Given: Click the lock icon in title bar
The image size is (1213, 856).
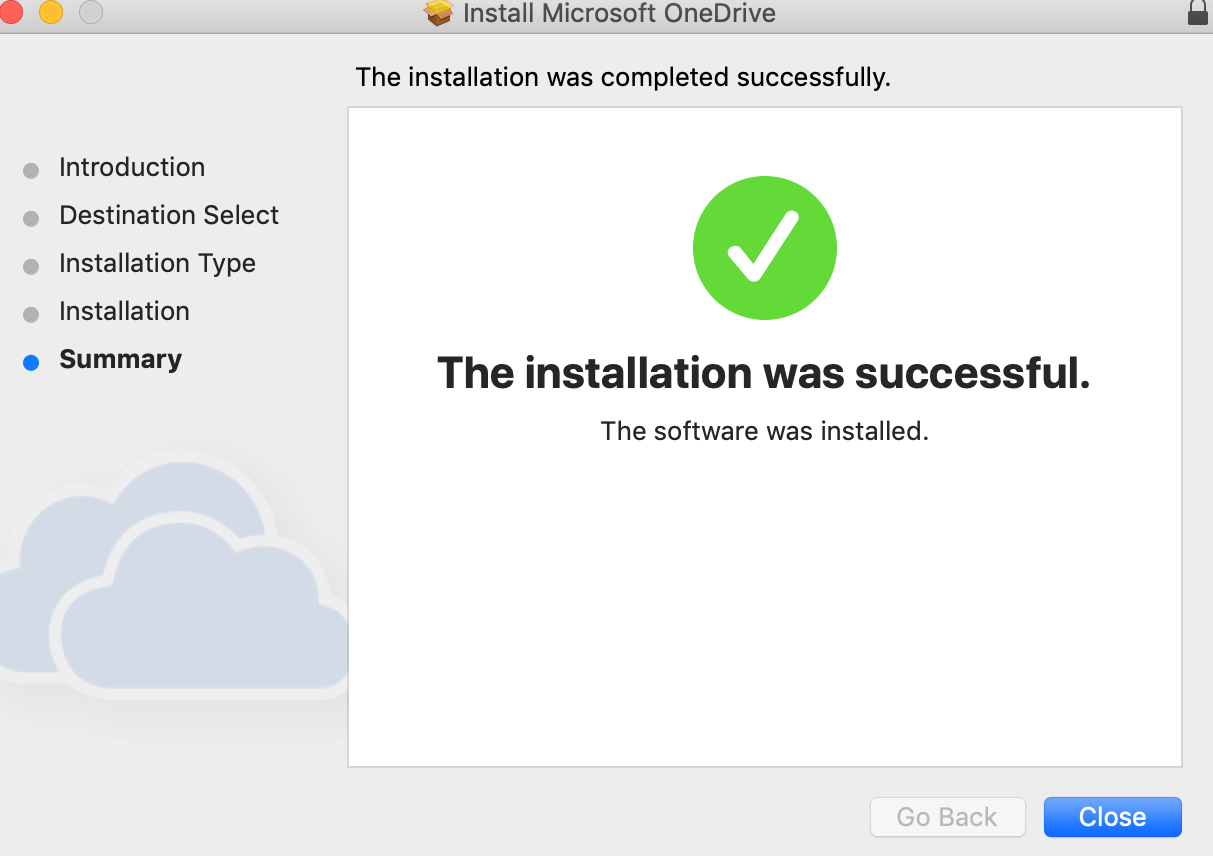Looking at the screenshot, I should 1197,13.
